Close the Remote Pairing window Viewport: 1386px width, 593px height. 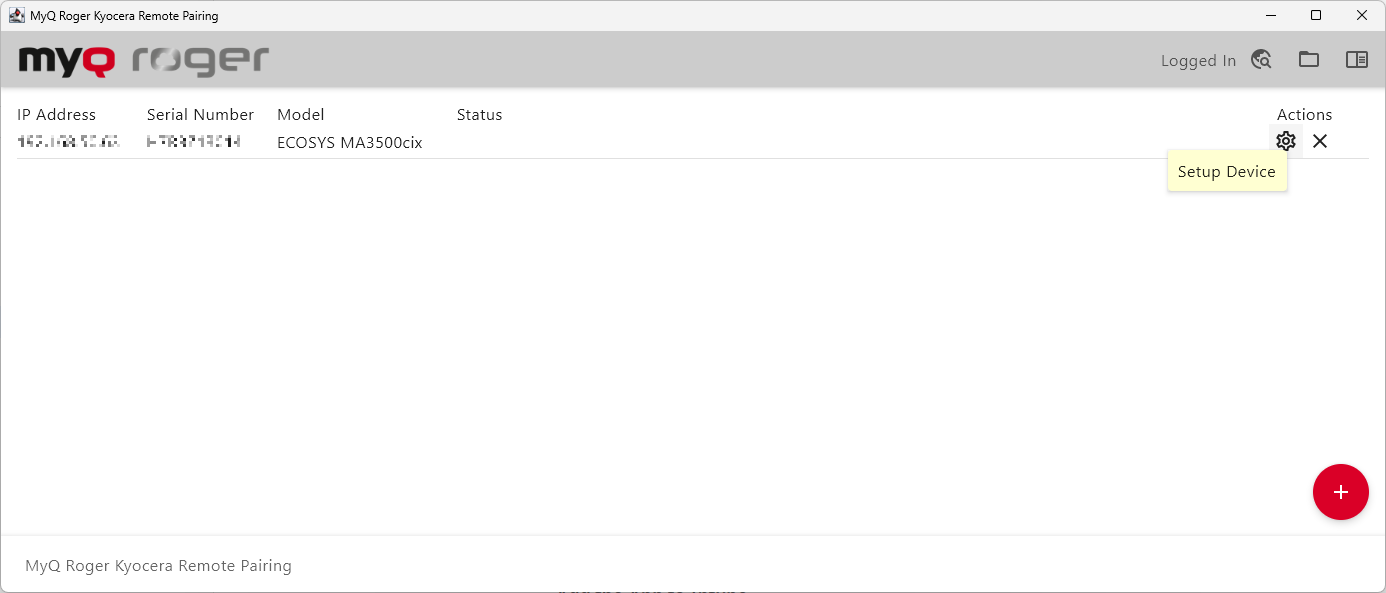[1361, 15]
